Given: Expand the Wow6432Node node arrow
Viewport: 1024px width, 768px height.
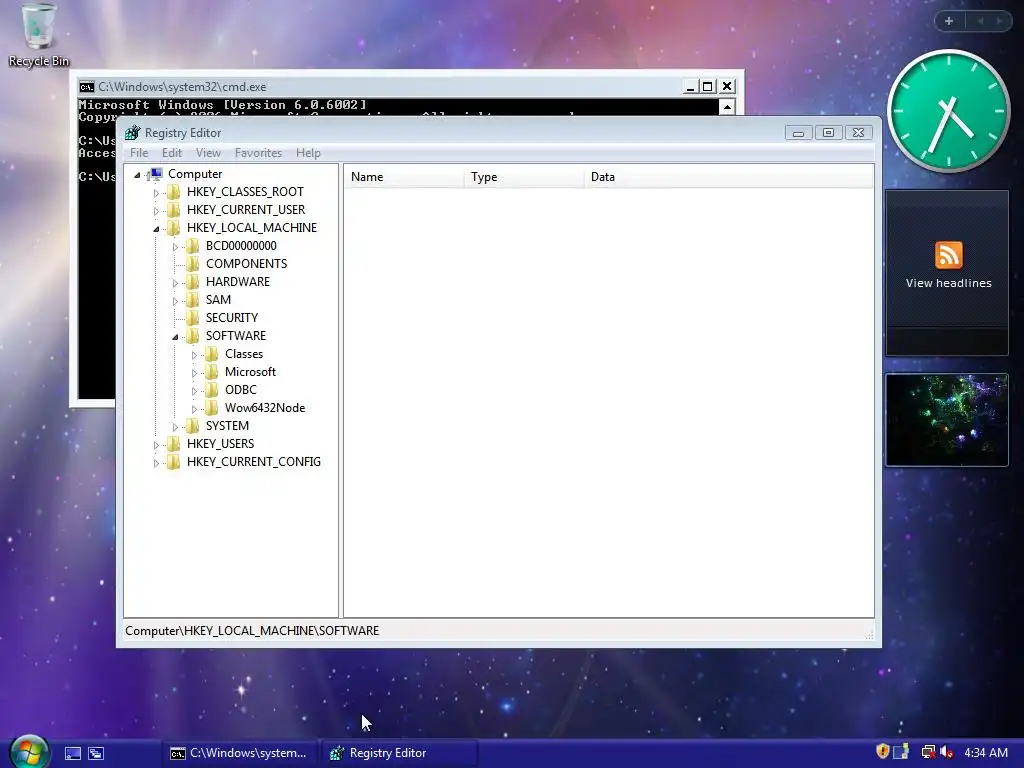Looking at the screenshot, I should pos(194,409).
